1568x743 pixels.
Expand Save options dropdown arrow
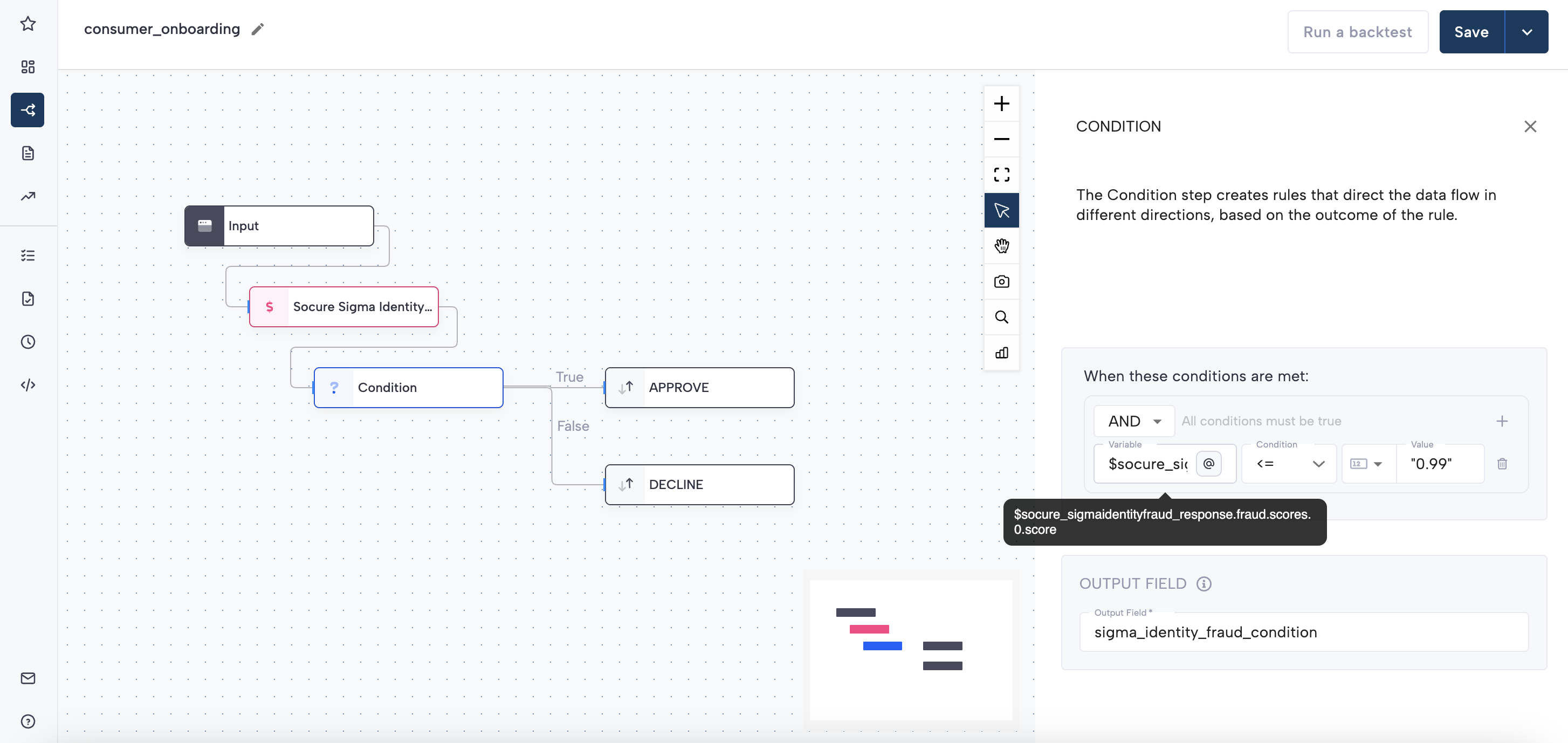click(x=1526, y=32)
